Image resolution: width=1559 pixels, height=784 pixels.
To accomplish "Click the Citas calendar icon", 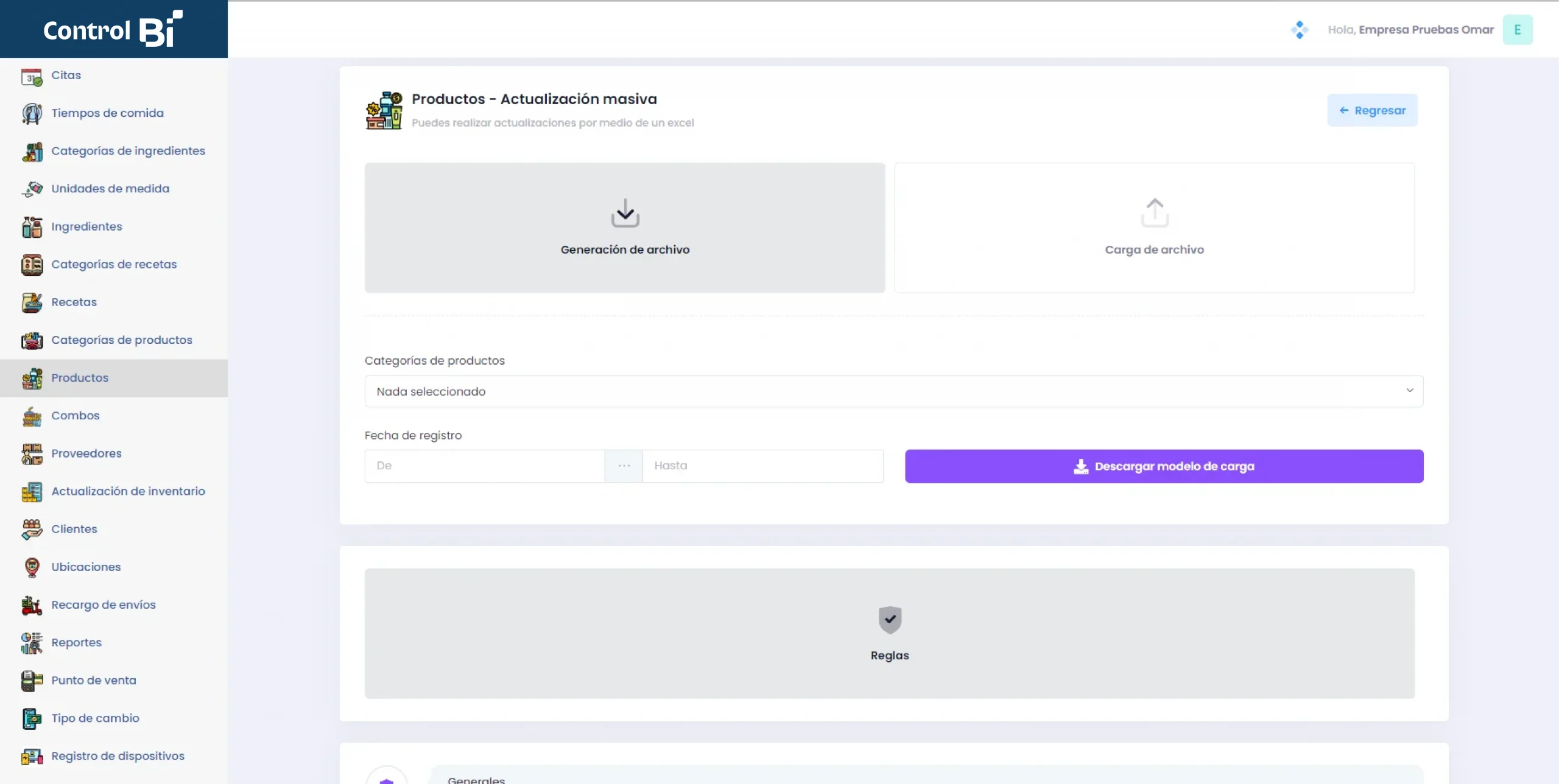I will click(32, 76).
